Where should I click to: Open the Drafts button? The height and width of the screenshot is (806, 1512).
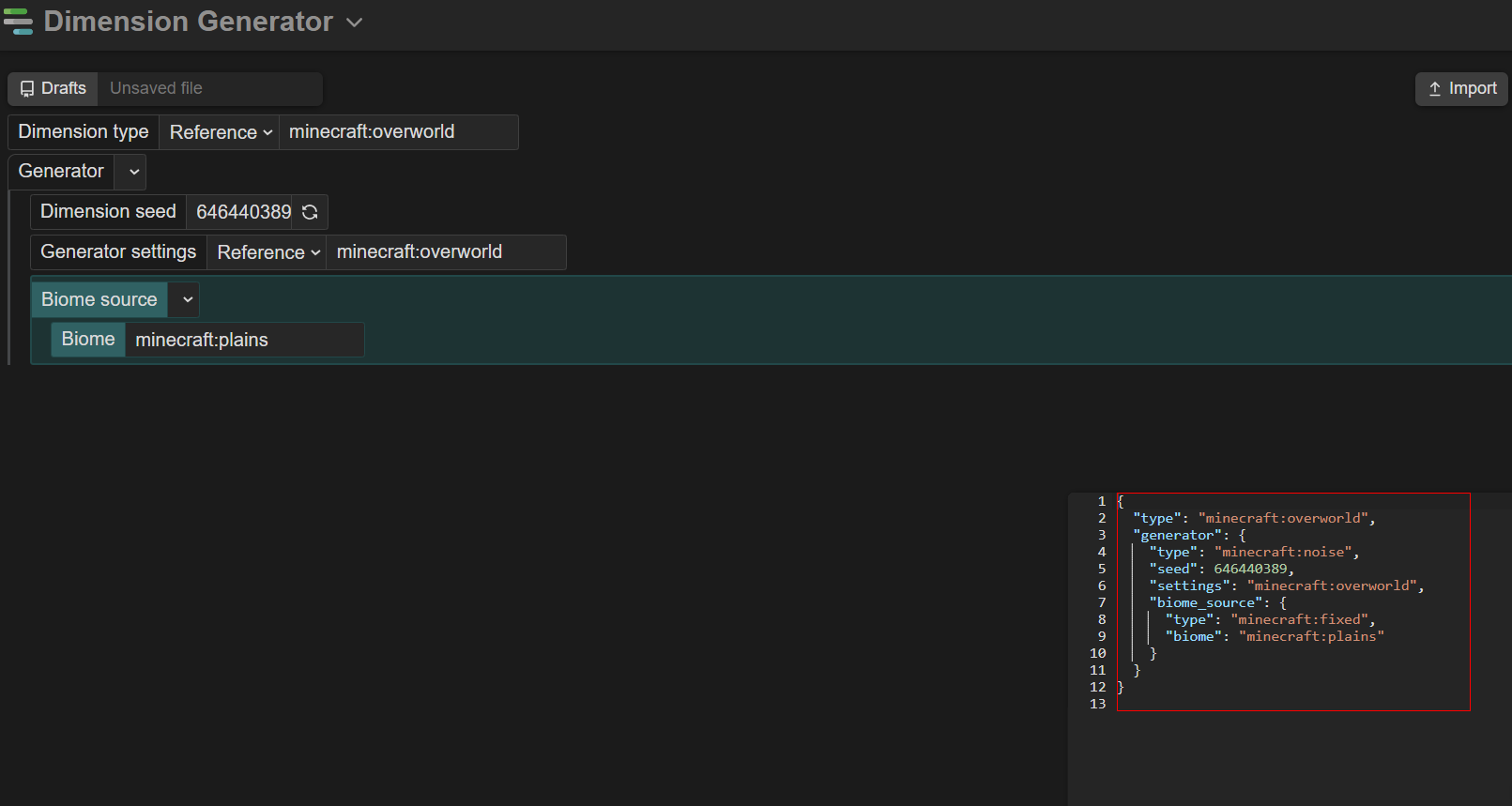pos(53,88)
